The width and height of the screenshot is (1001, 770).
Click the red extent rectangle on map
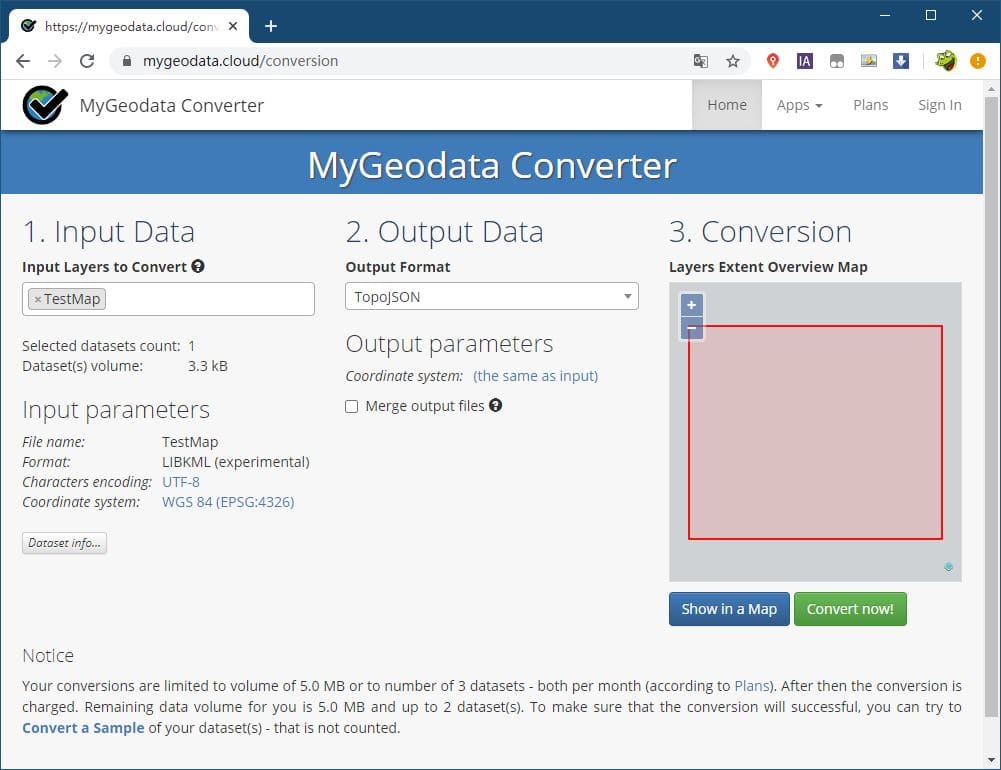(815, 432)
